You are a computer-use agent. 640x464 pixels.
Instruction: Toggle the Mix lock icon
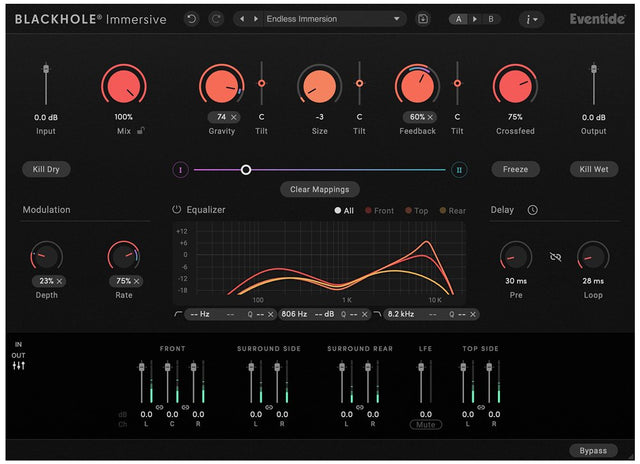tap(142, 131)
